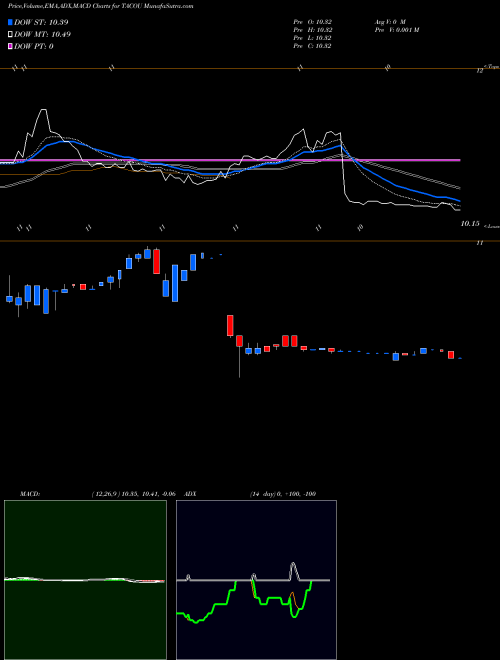500x660 pixels.
Task: Click the magenta DOW PT legend swatch
Action: click(10, 46)
